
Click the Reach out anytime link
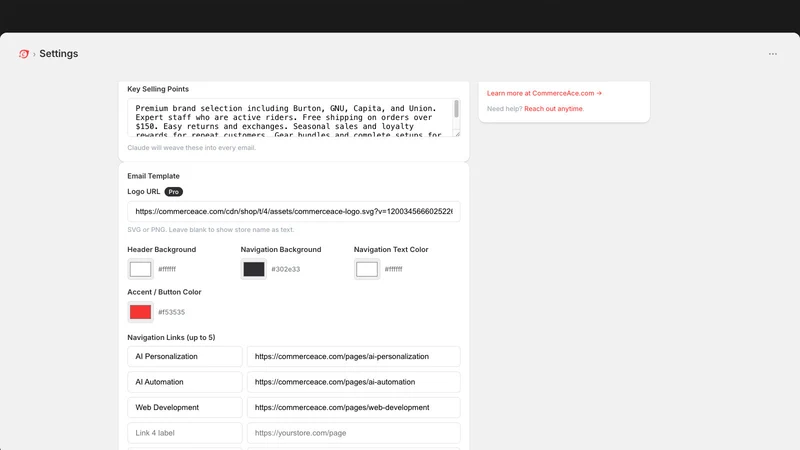[554, 109]
